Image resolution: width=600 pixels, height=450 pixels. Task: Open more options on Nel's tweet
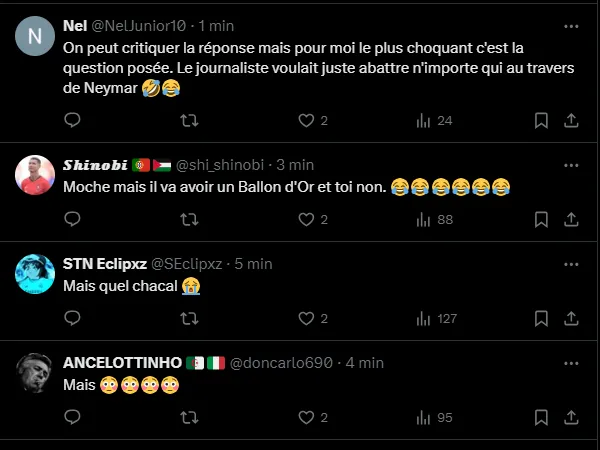pyautogui.click(x=570, y=26)
